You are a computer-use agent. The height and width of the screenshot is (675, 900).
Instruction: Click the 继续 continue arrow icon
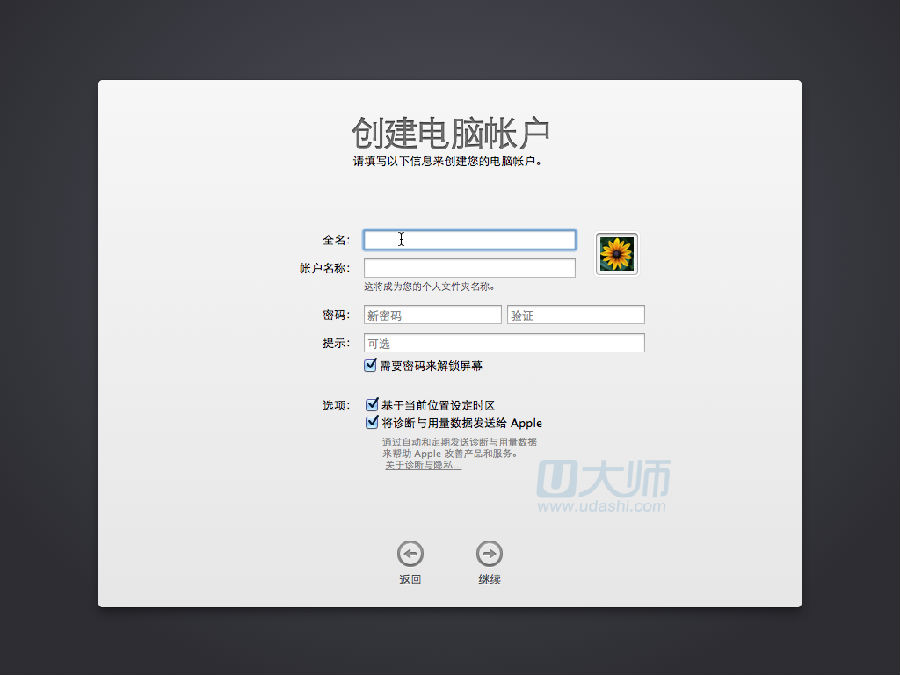pos(489,554)
